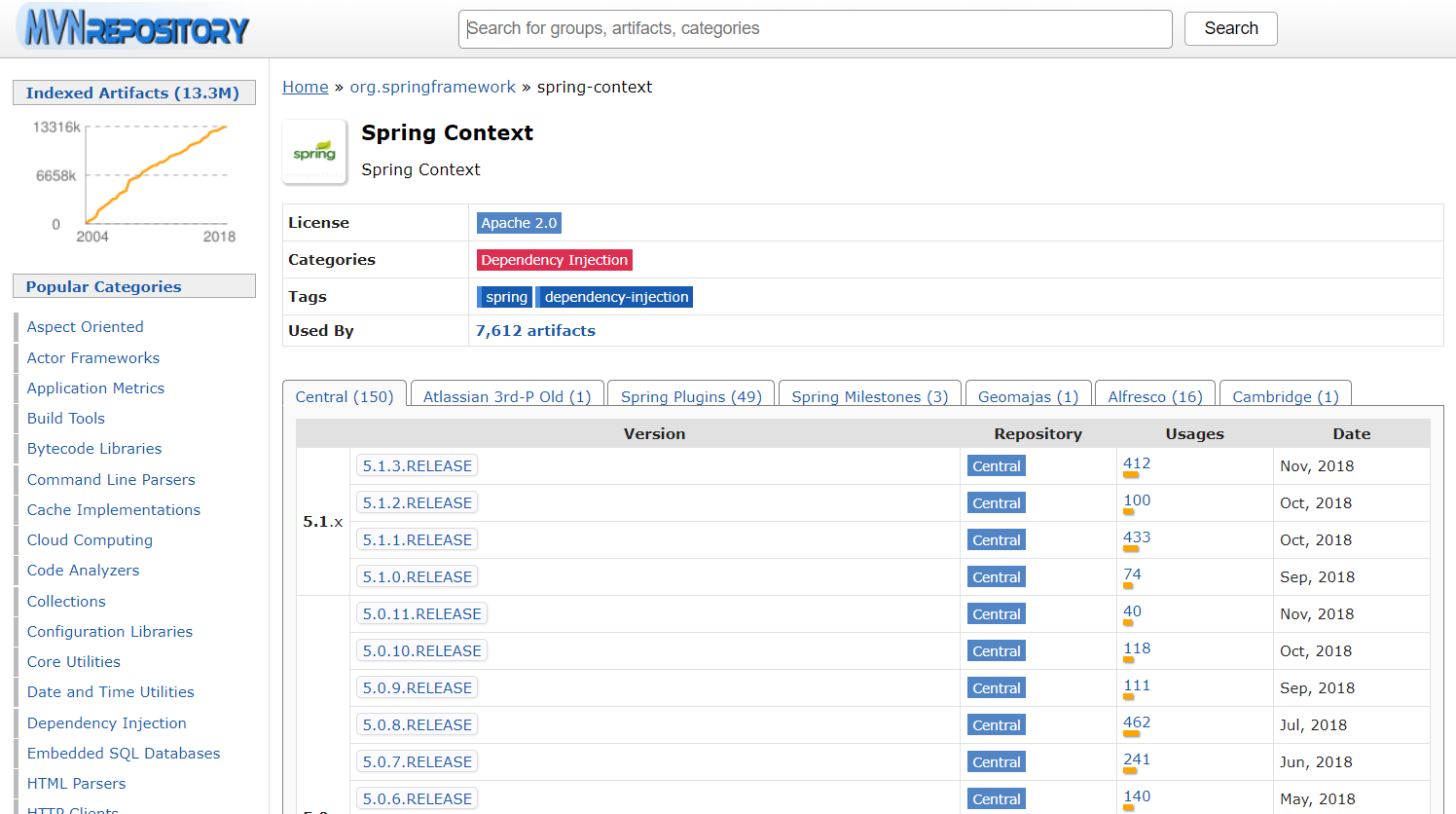The width and height of the screenshot is (1456, 814).
Task: Open the org.springframework breadcrumb link
Action: tap(433, 87)
